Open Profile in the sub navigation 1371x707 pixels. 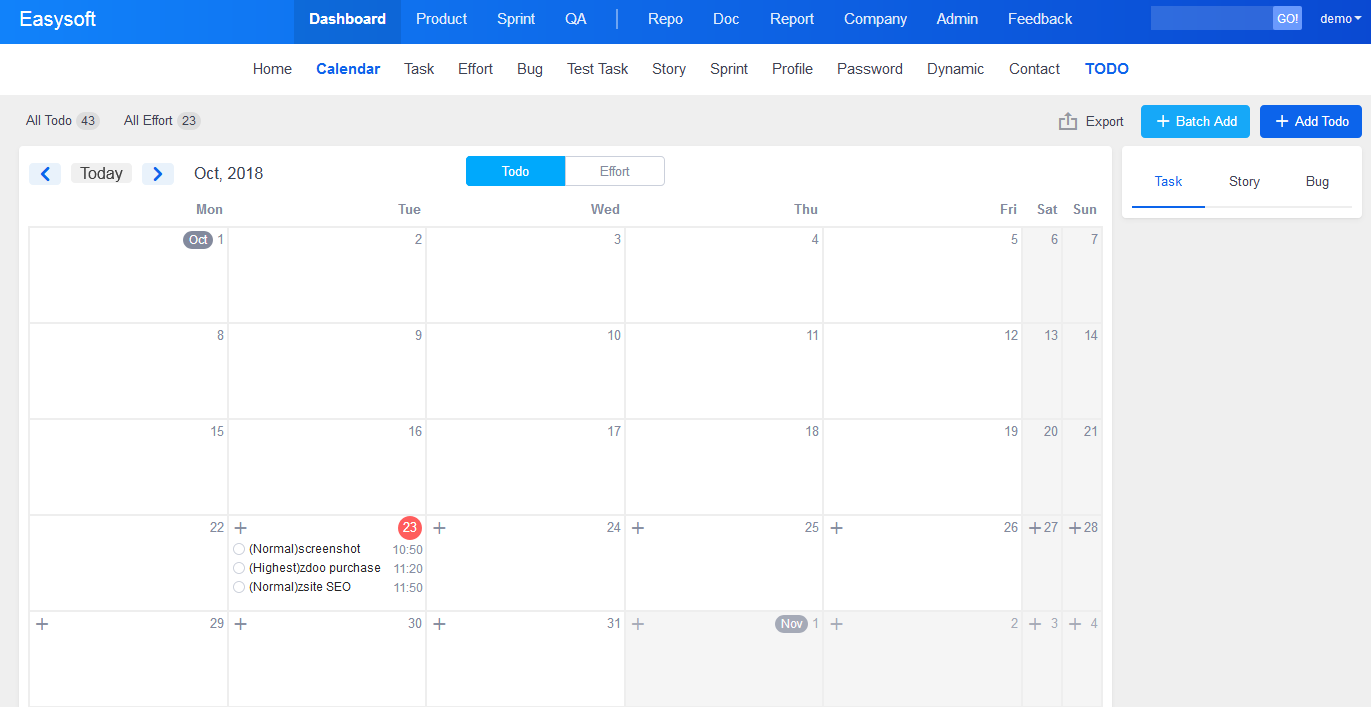coord(792,69)
